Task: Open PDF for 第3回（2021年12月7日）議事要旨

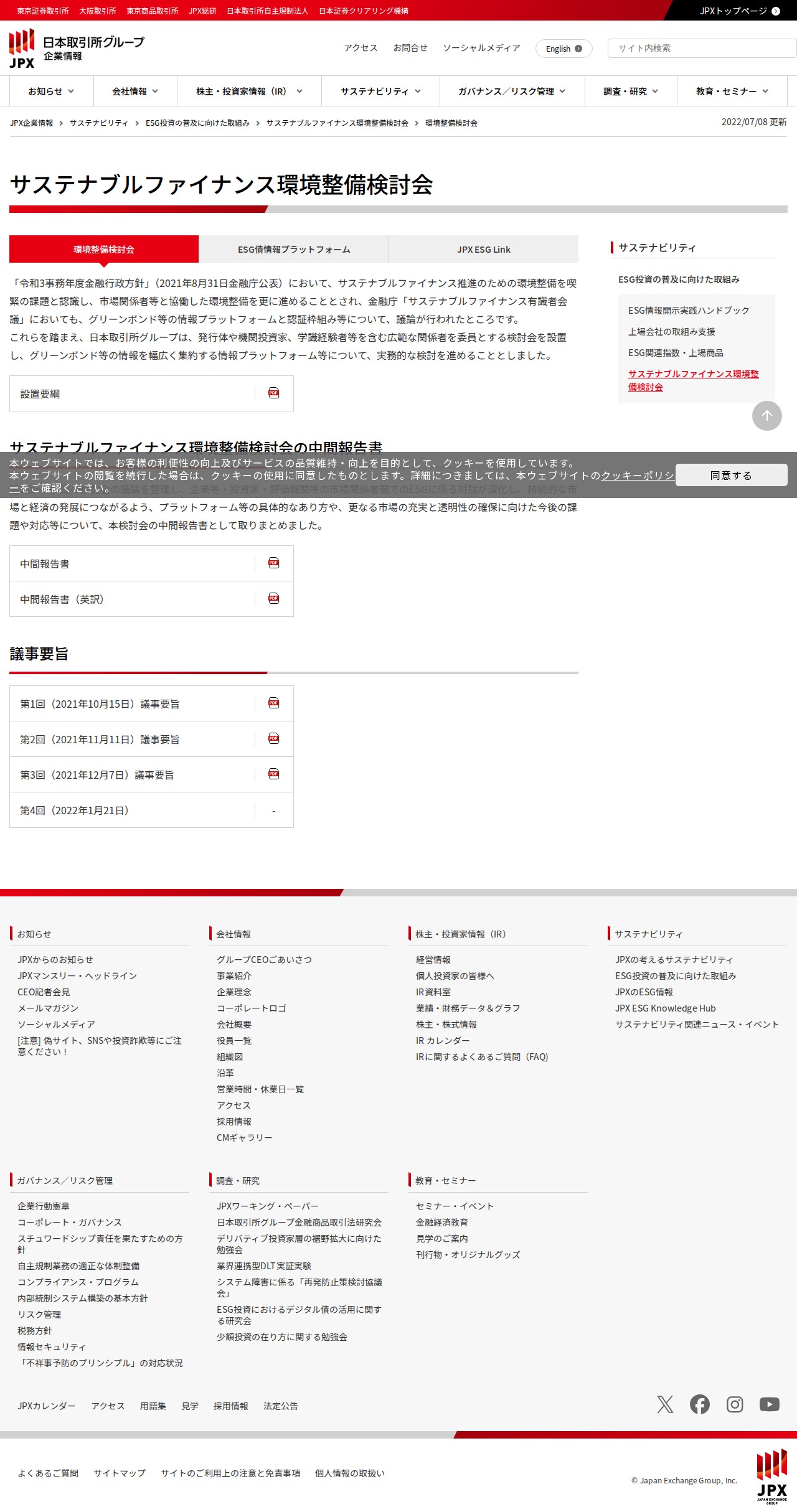Action: coord(273,774)
